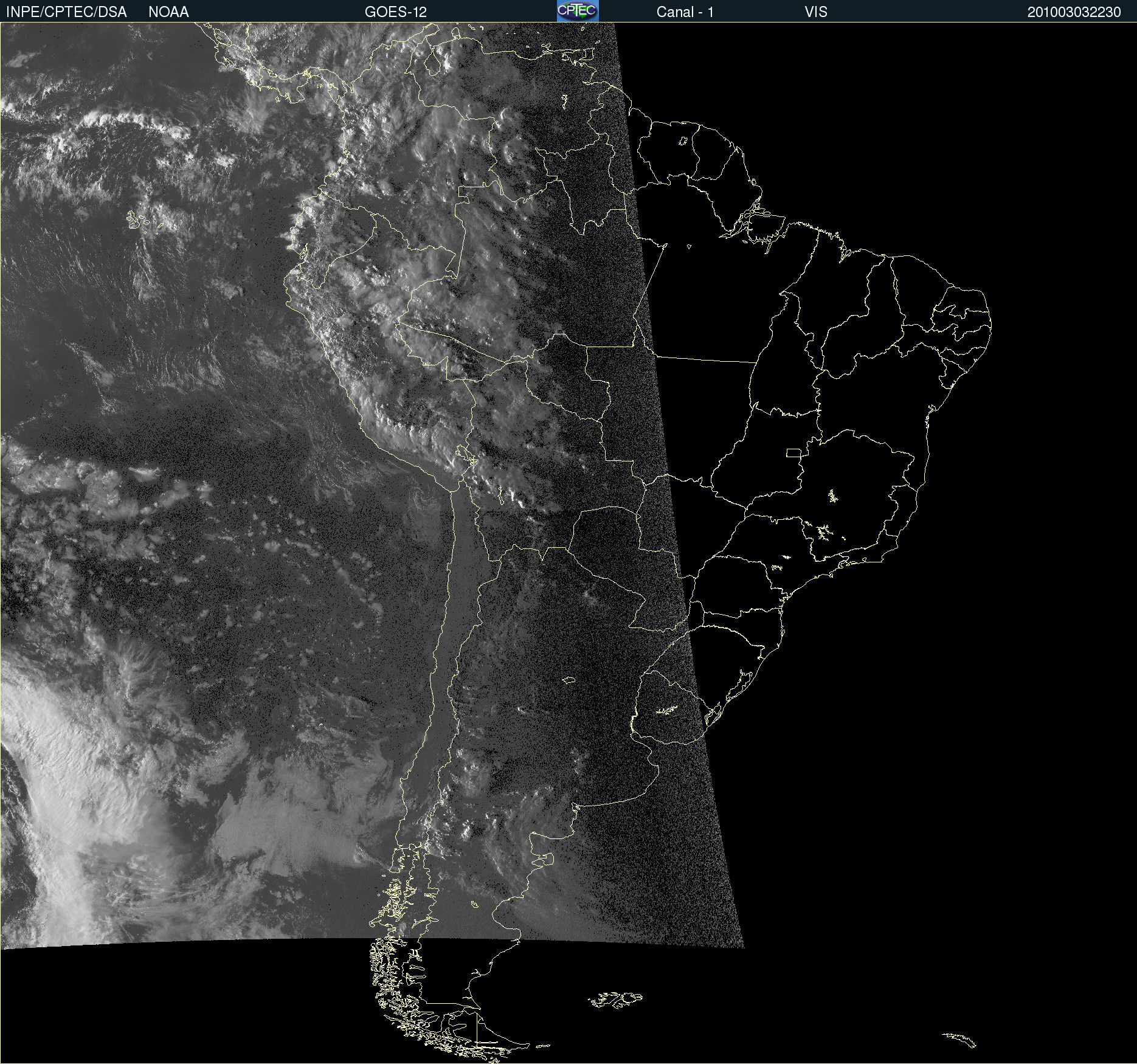Viewport: 1137px width, 1064px height.
Task: Click the 201003032230 timestamp
Action: [1074, 12]
